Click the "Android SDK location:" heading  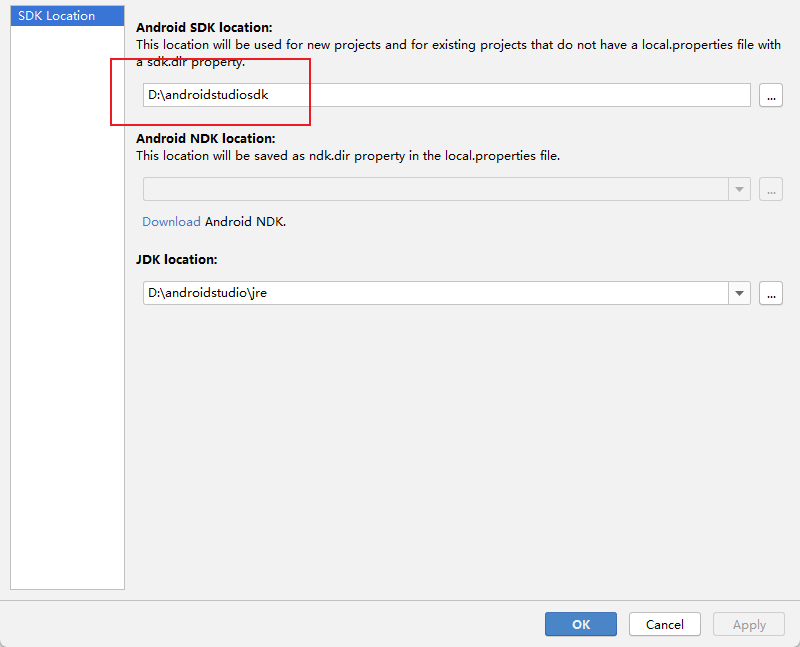[x=204, y=28]
